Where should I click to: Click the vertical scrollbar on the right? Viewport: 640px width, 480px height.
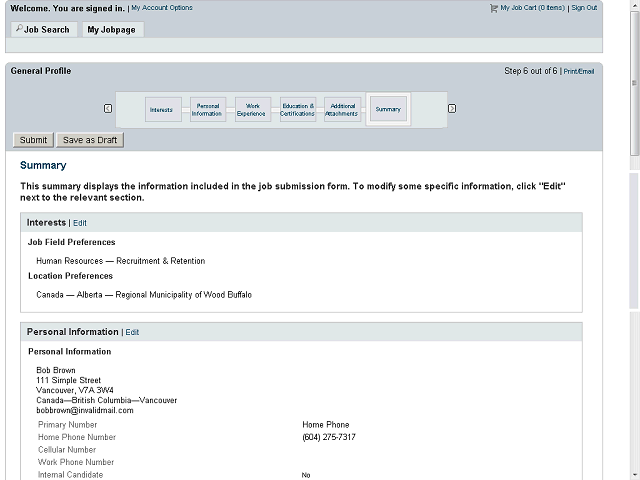coord(634,84)
